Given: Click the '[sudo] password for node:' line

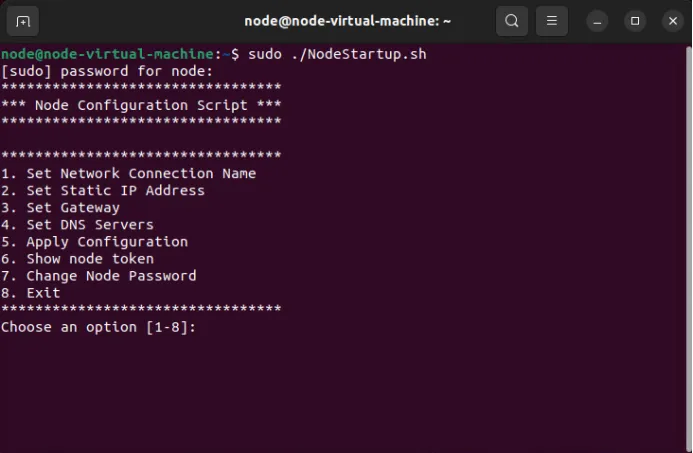Looking at the screenshot, I should [x=107, y=71].
